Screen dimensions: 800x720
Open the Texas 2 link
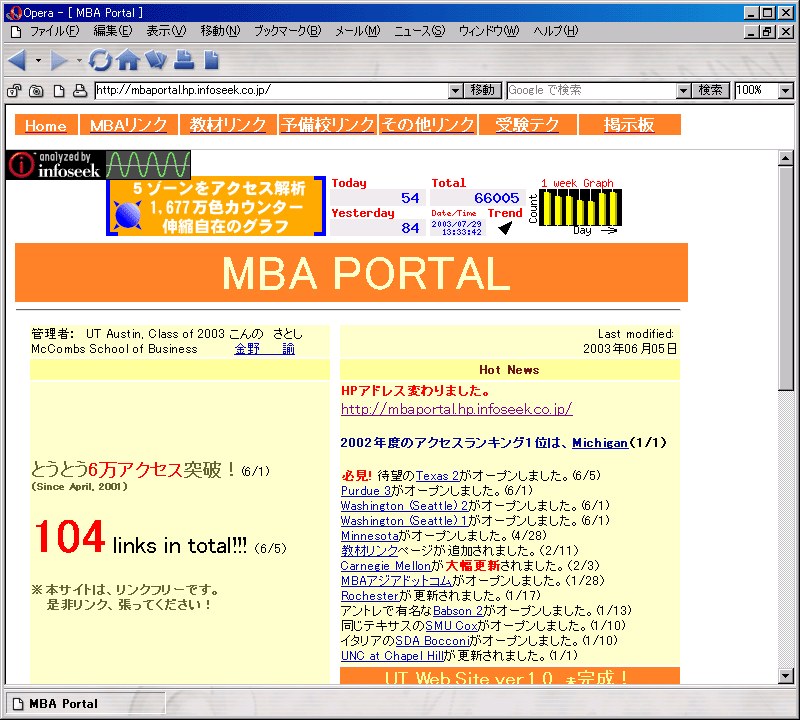437,476
